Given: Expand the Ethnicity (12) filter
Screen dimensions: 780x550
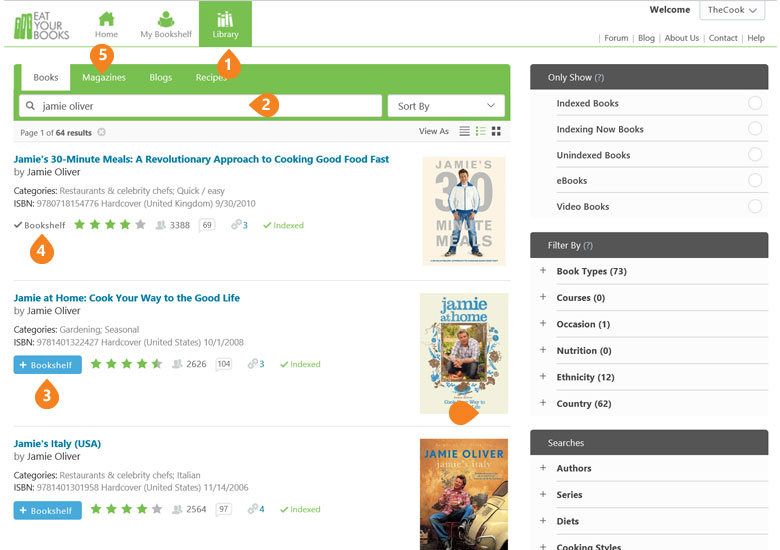Looking at the screenshot, I should pyautogui.click(x=543, y=376).
